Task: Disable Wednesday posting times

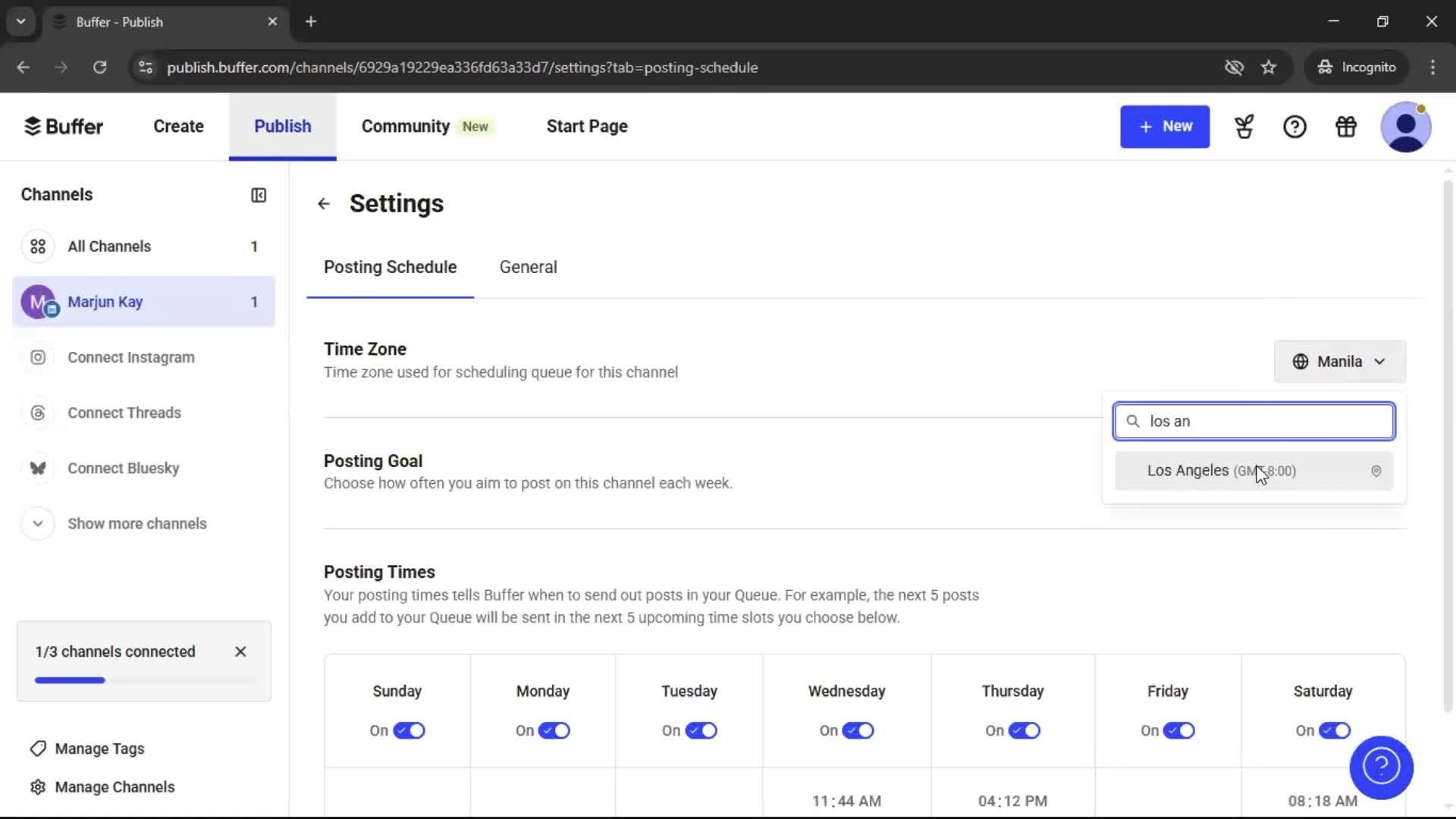Action: [x=858, y=730]
